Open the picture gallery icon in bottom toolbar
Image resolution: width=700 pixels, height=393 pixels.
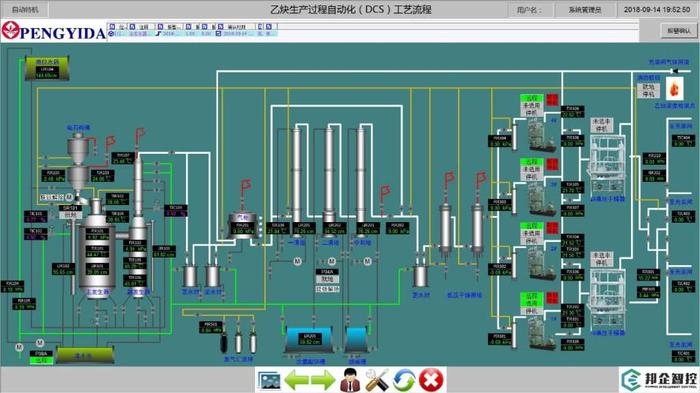[x=269, y=380]
